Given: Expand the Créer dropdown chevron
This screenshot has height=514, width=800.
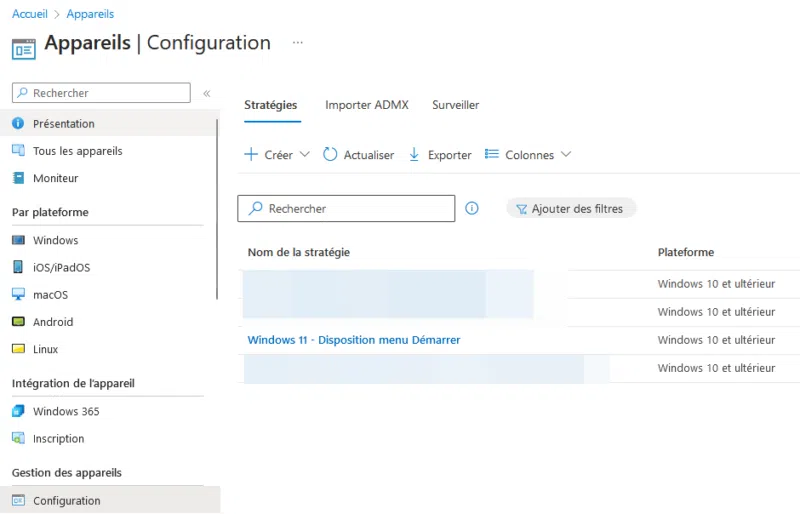Looking at the screenshot, I should tap(305, 154).
